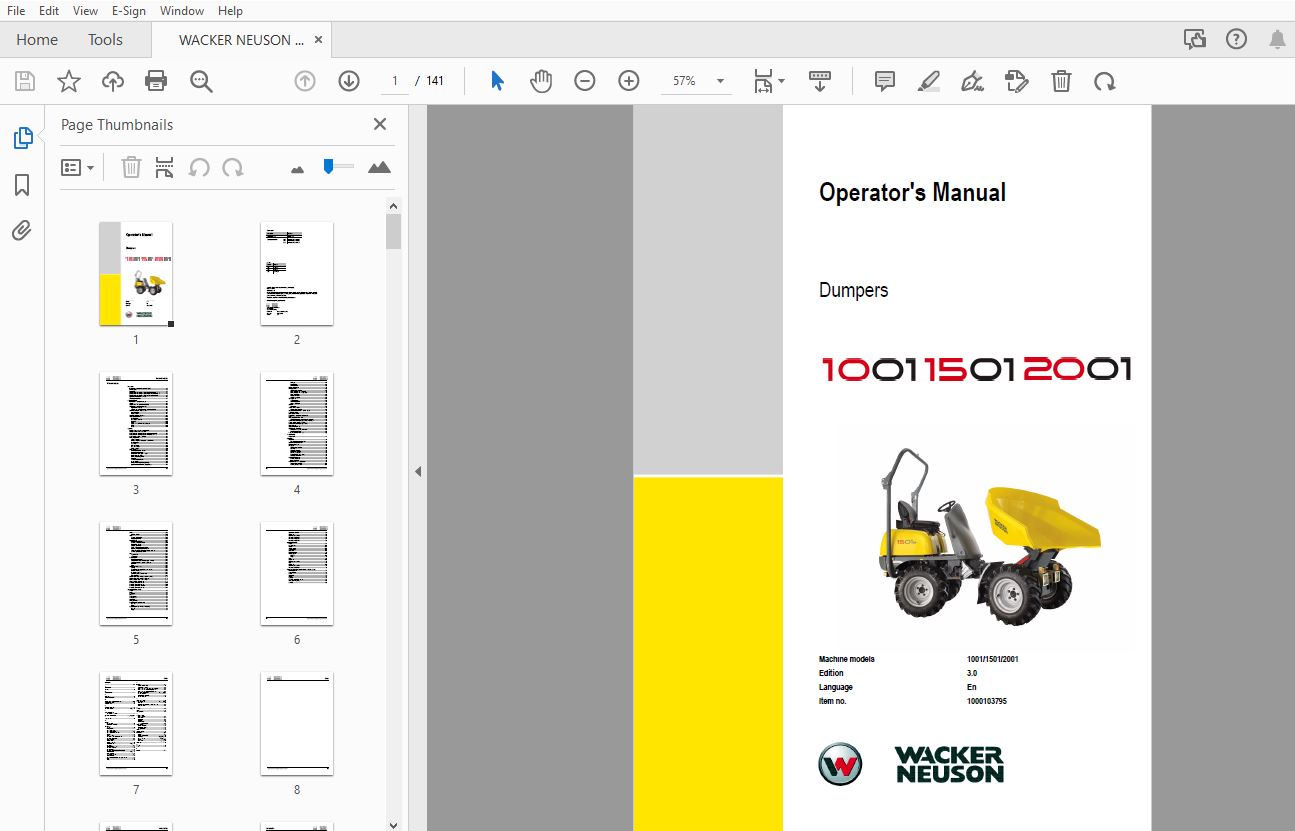Click the Stamp edit tool icon
The width and height of the screenshot is (1295, 831).
point(1017,81)
